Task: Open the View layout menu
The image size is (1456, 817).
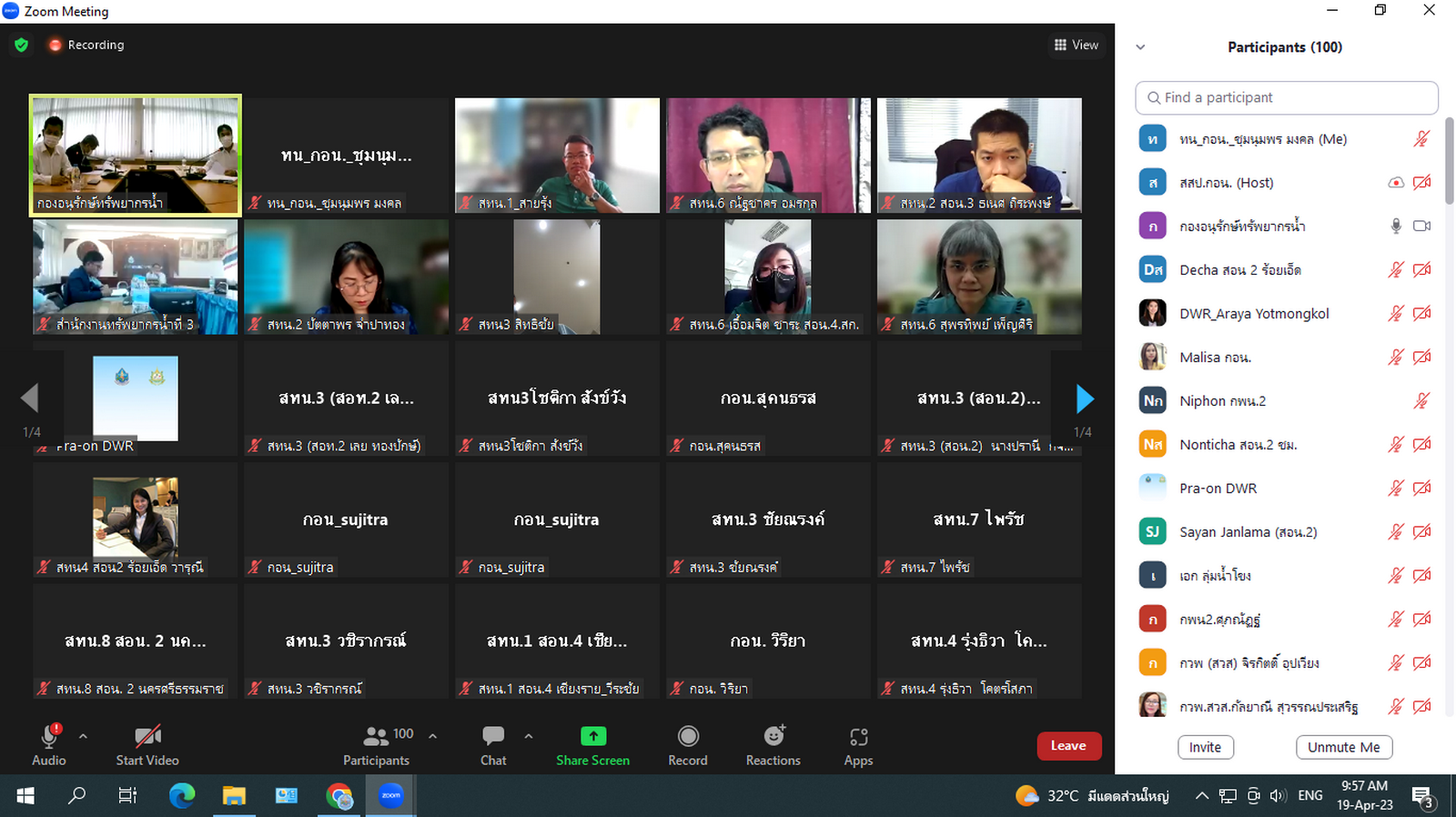Action: [1076, 45]
